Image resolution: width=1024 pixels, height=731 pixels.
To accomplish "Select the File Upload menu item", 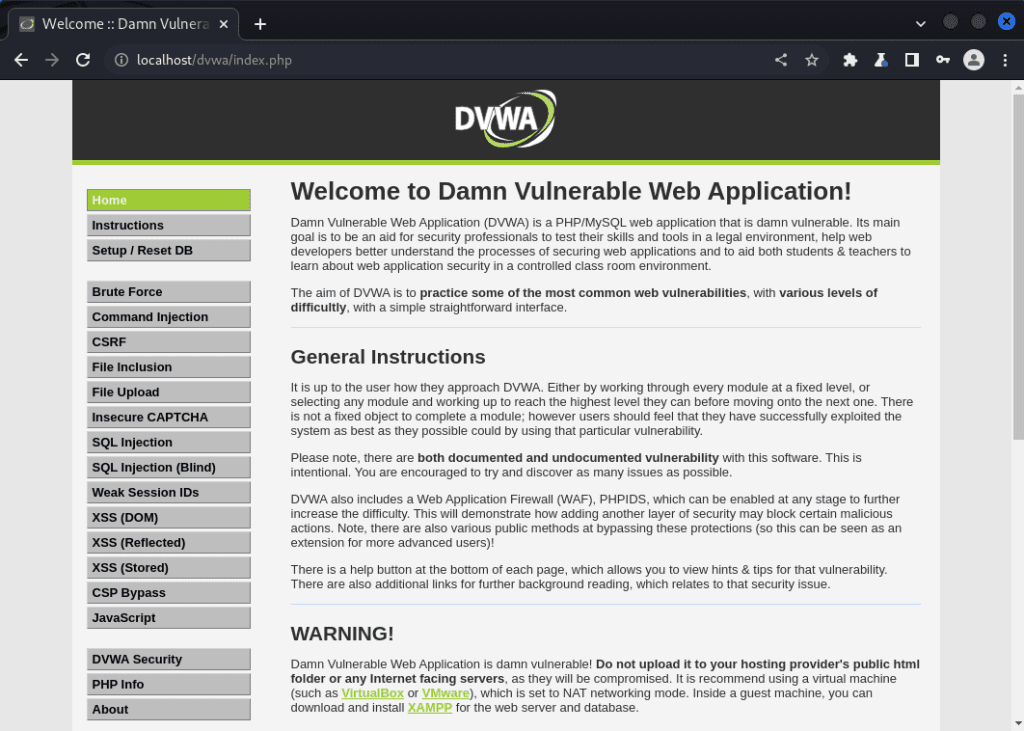I will coord(168,392).
